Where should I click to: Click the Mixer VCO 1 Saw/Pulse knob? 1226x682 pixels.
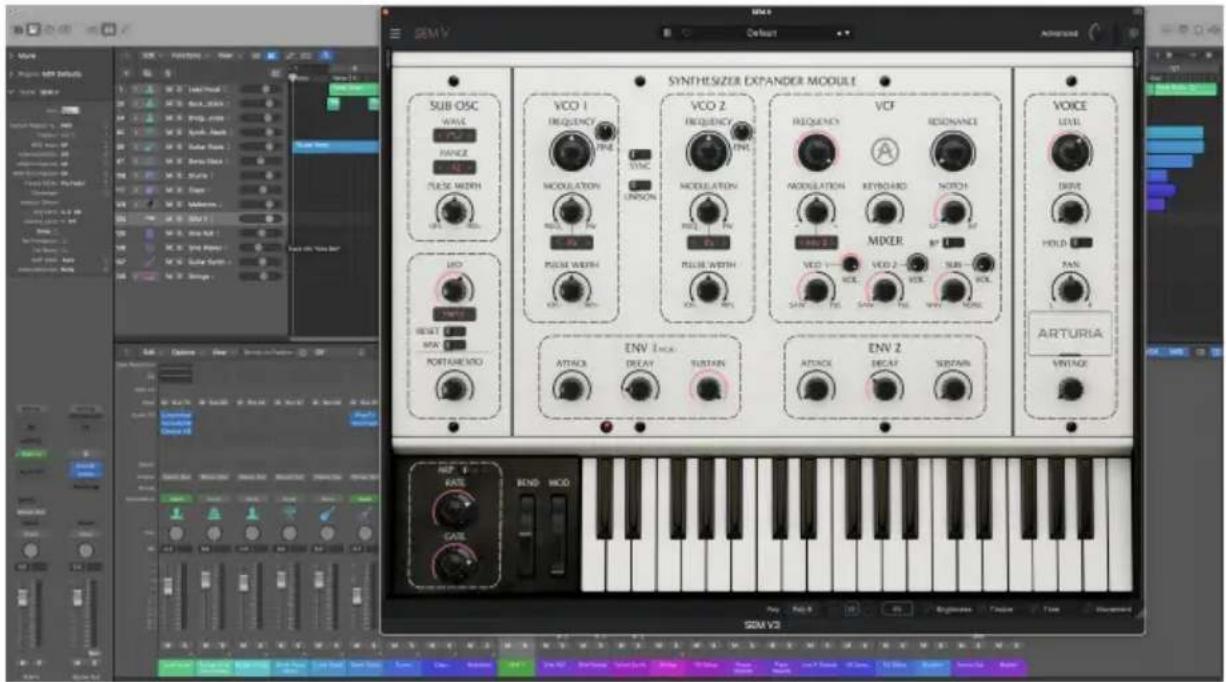[816, 290]
